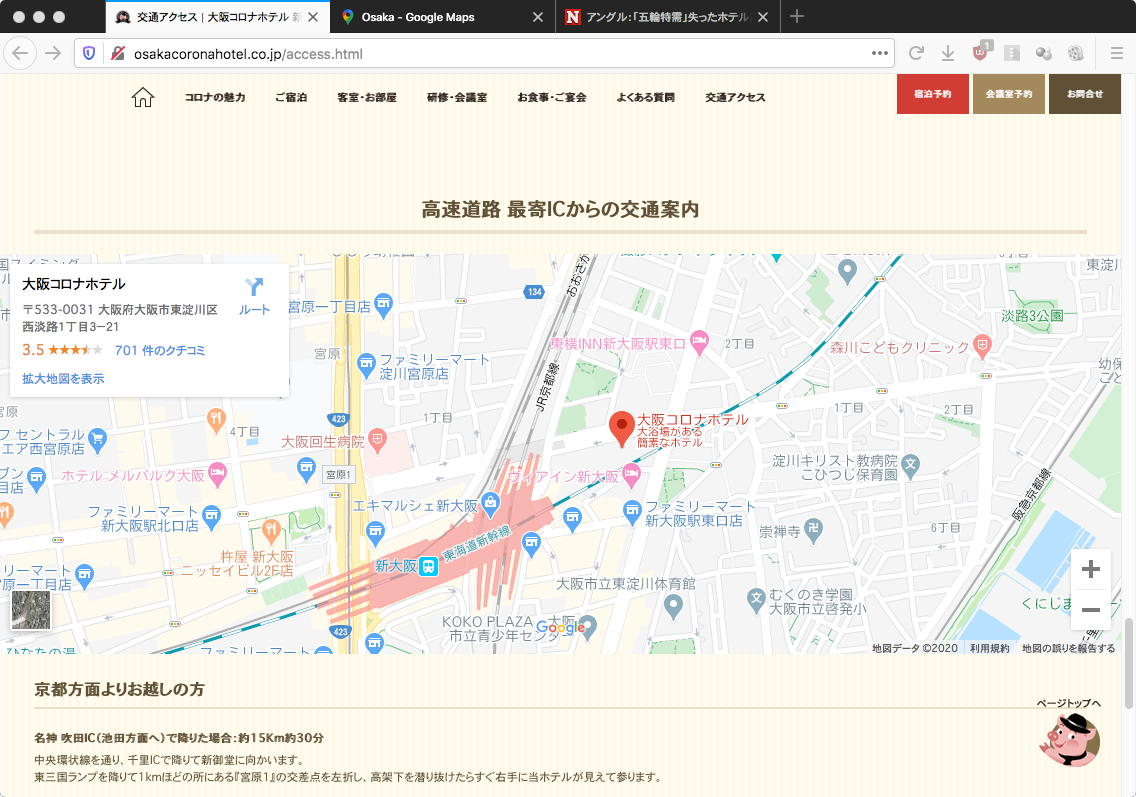Click the ルート directions link
Screen dimensions: 1136x797
click(254, 309)
